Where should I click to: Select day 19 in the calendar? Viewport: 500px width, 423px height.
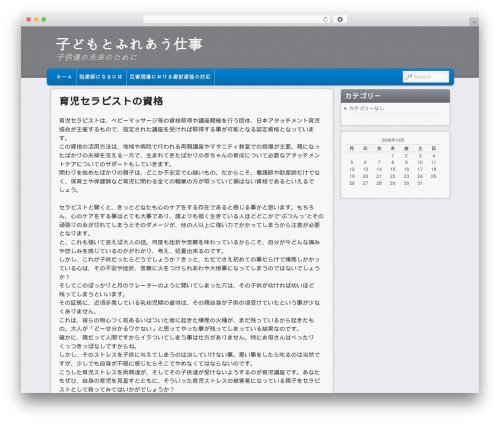[x=352, y=176]
